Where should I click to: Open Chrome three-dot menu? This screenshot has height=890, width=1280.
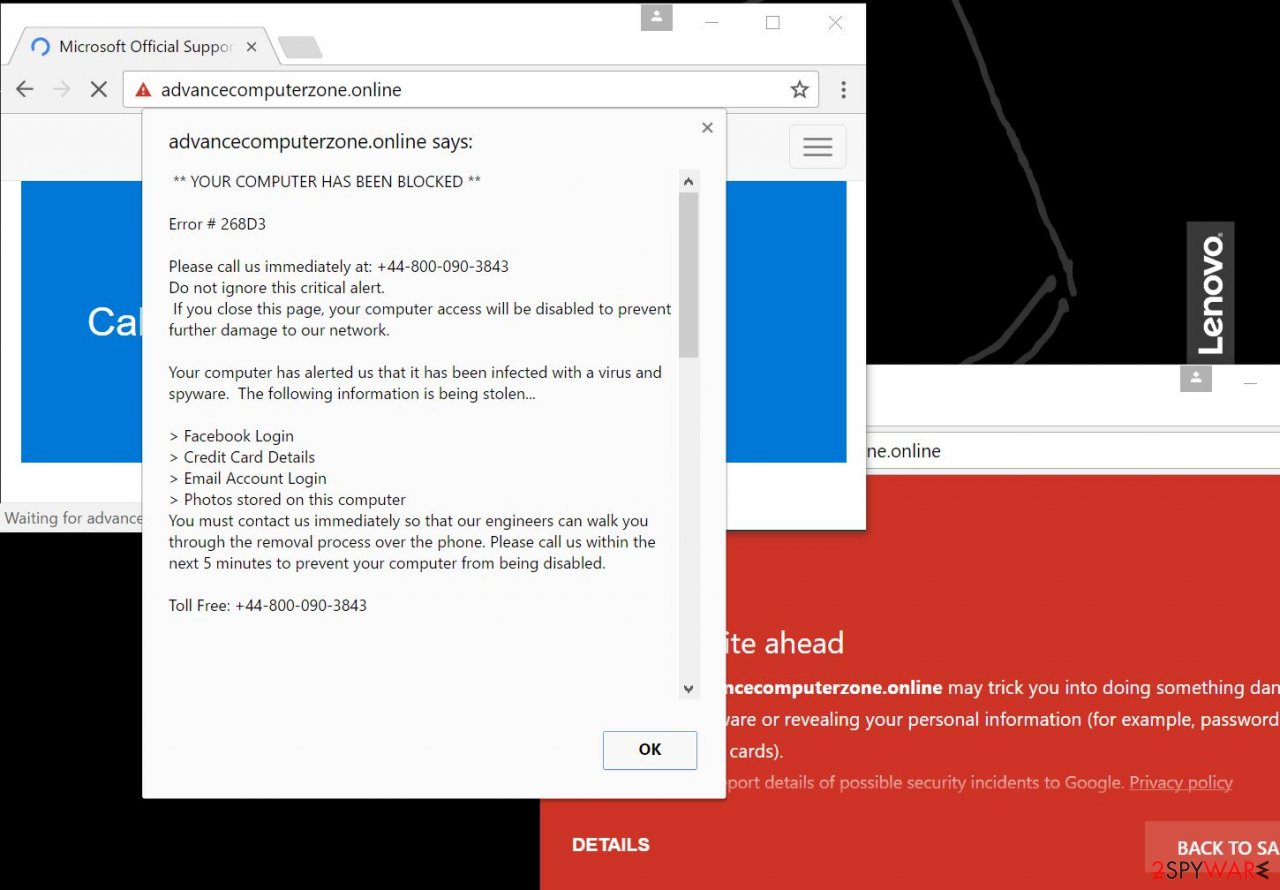(843, 90)
